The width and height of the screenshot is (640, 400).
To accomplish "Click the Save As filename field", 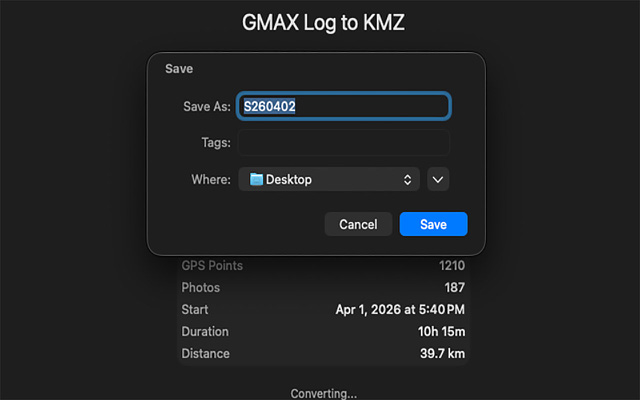I will tap(343, 107).
